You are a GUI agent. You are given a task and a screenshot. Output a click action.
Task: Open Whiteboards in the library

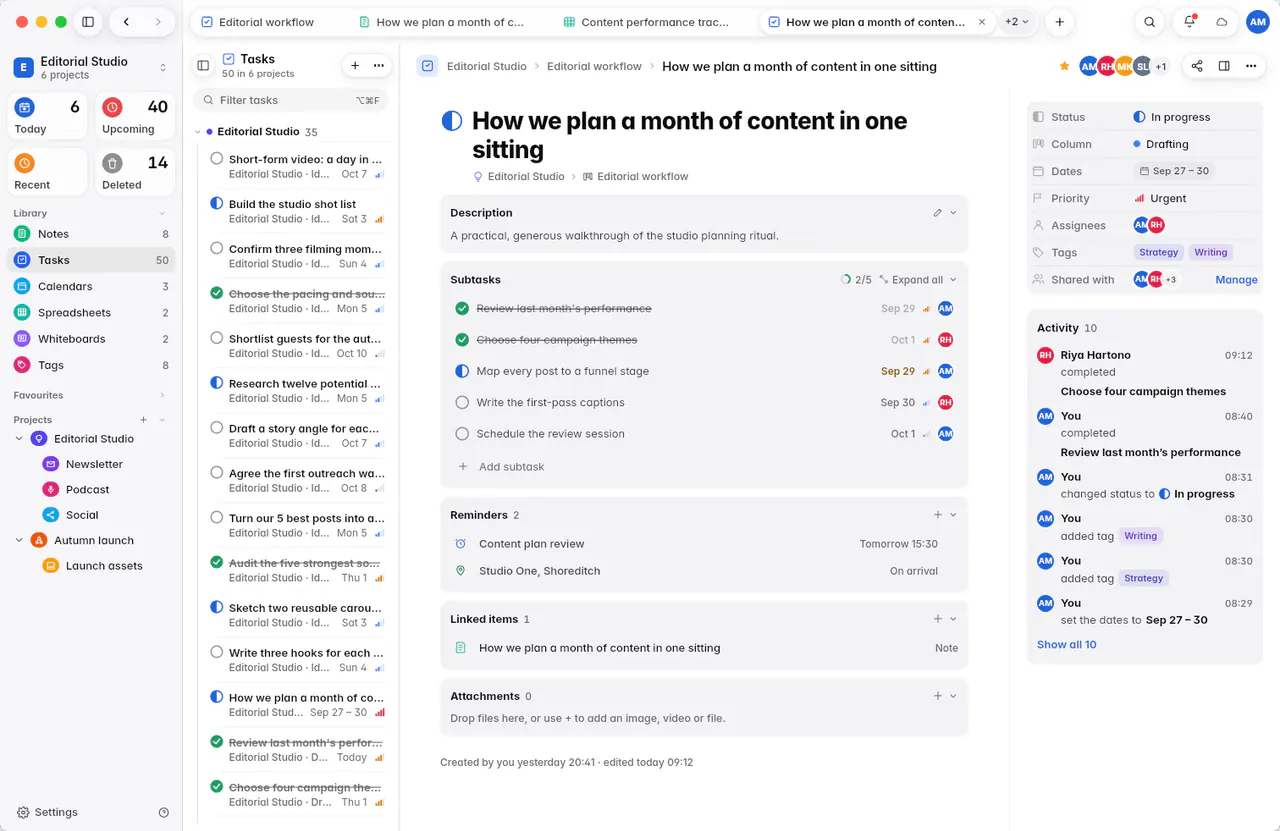pyautogui.click(x=91, y=339)
